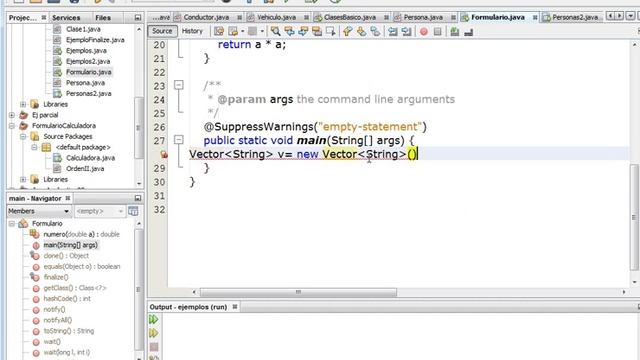
Task: Click Shift Line Right icon
Action: pyautogui.click(x=407, y=31)
